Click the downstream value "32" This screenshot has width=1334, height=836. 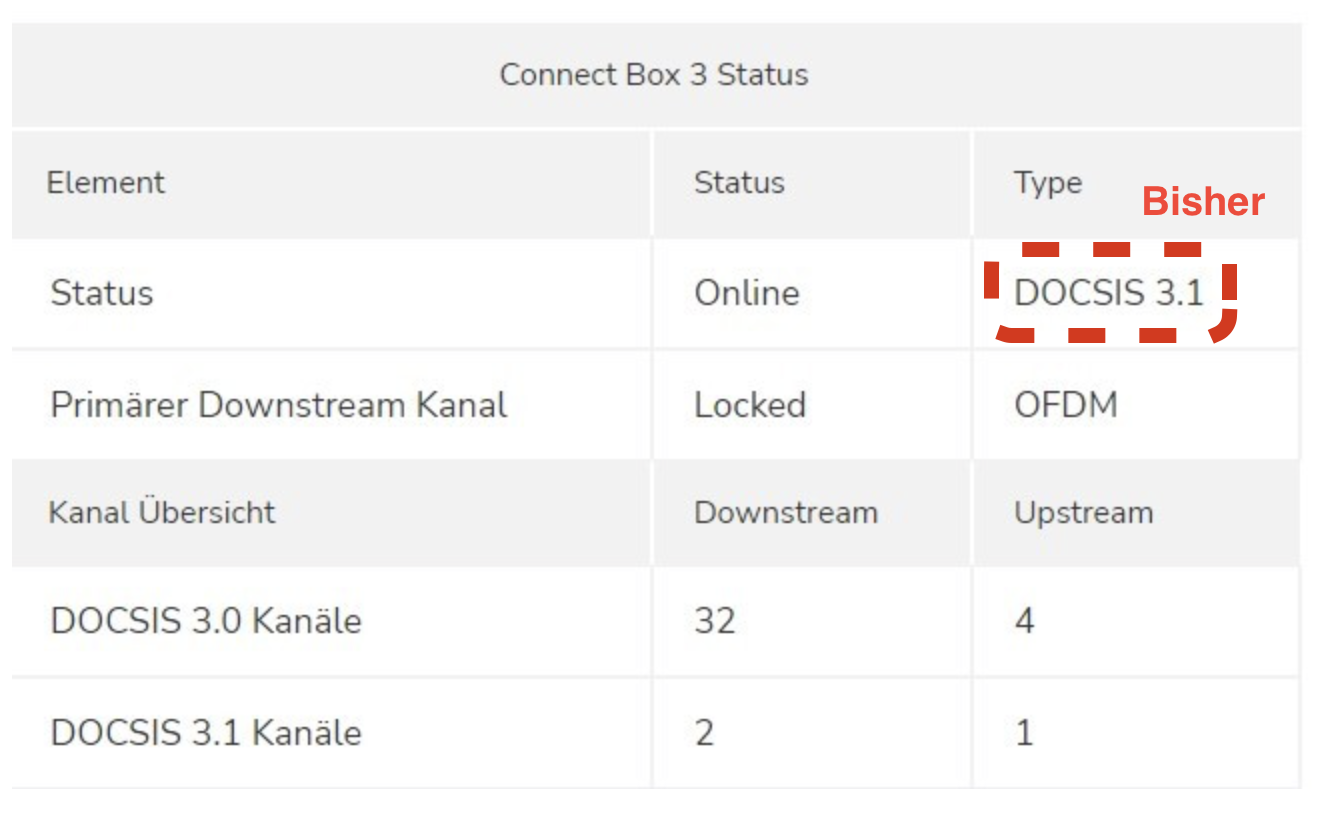715,621
